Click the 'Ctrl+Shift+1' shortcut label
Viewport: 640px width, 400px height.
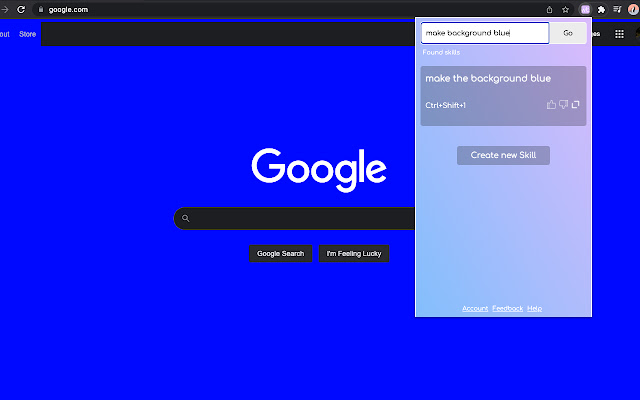point(445,105)
